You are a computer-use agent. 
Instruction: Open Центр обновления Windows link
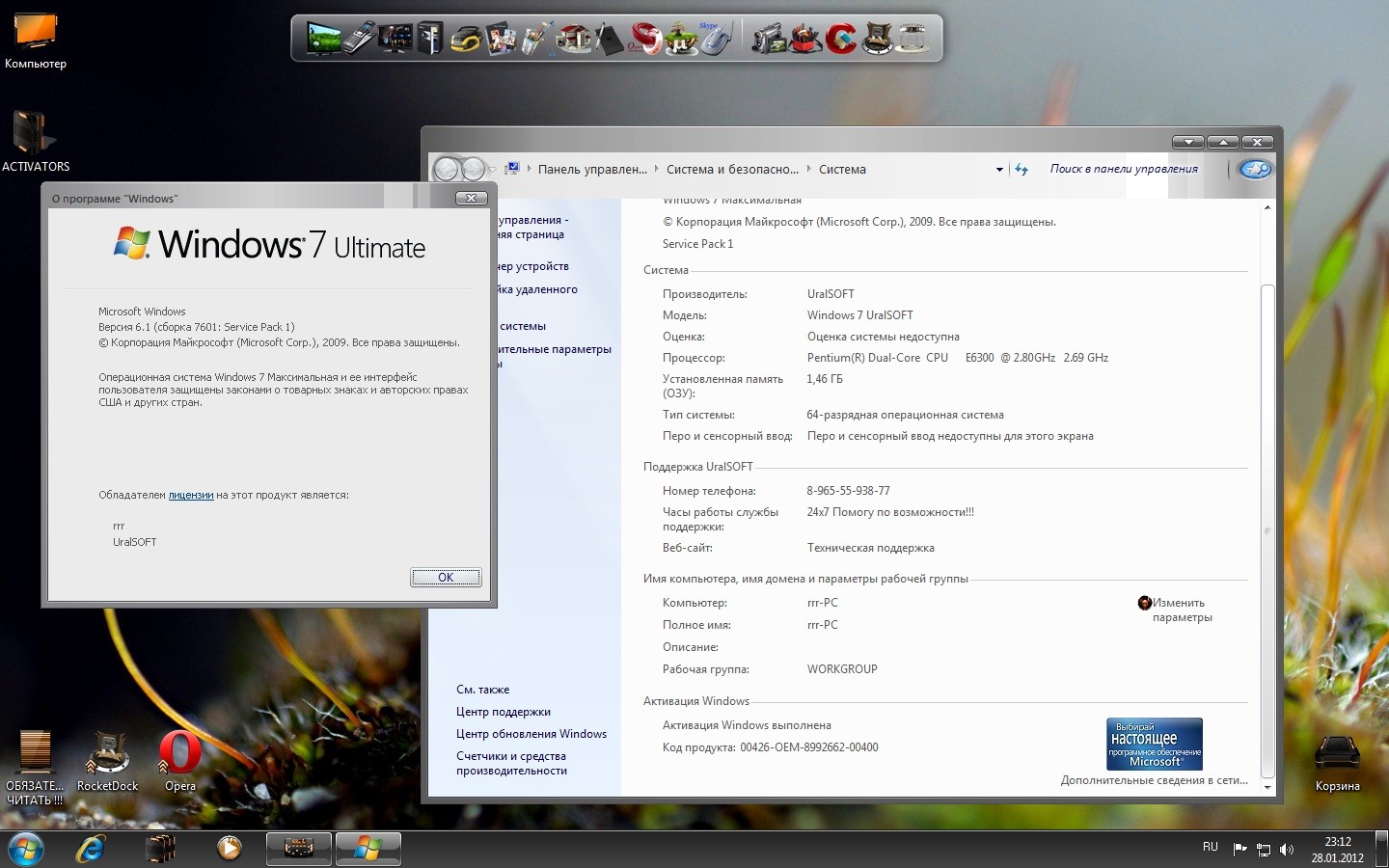531,734
